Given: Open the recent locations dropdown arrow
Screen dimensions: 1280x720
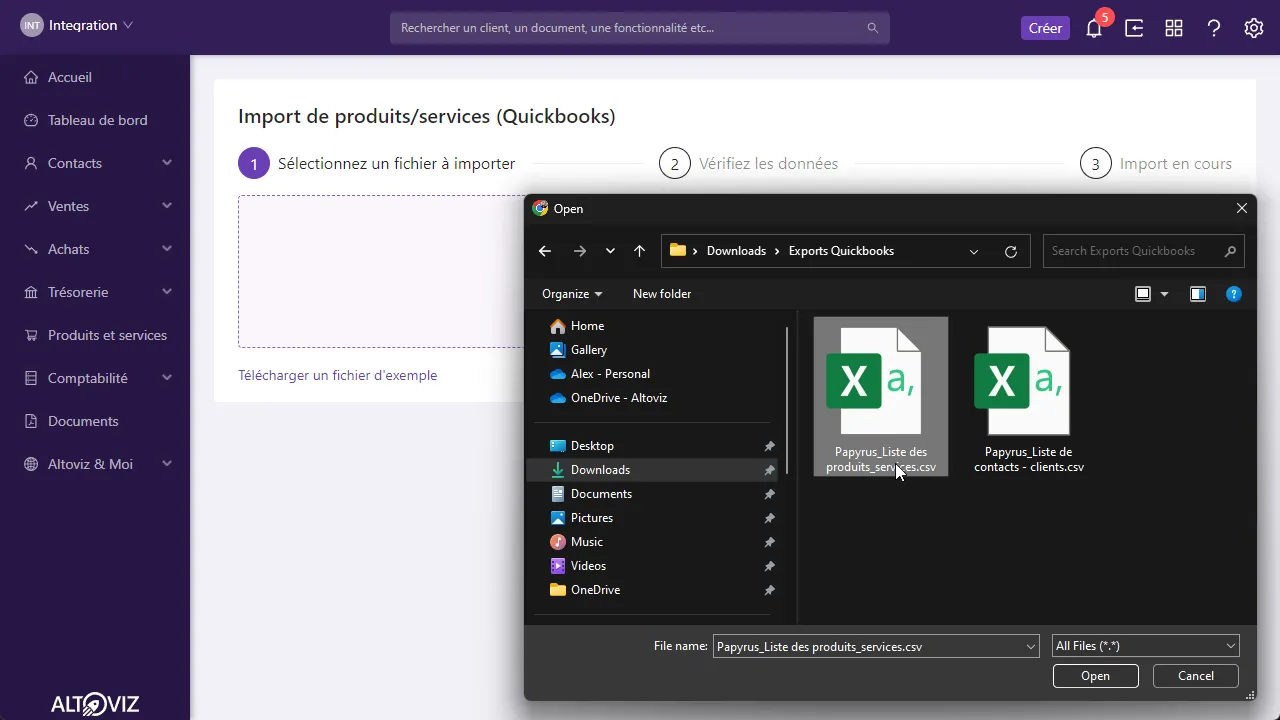Looking at the screenshot, I should (x=610, y=251).
